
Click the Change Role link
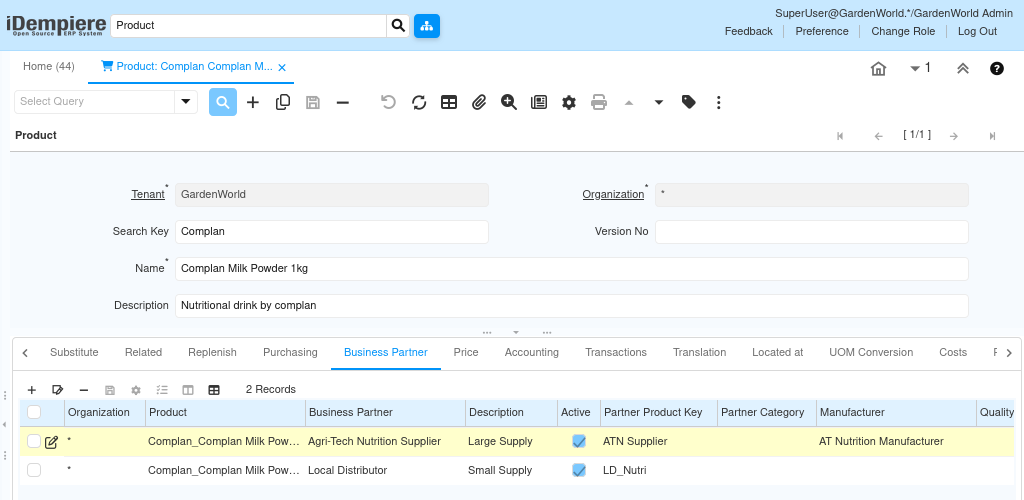click(903, 31)
